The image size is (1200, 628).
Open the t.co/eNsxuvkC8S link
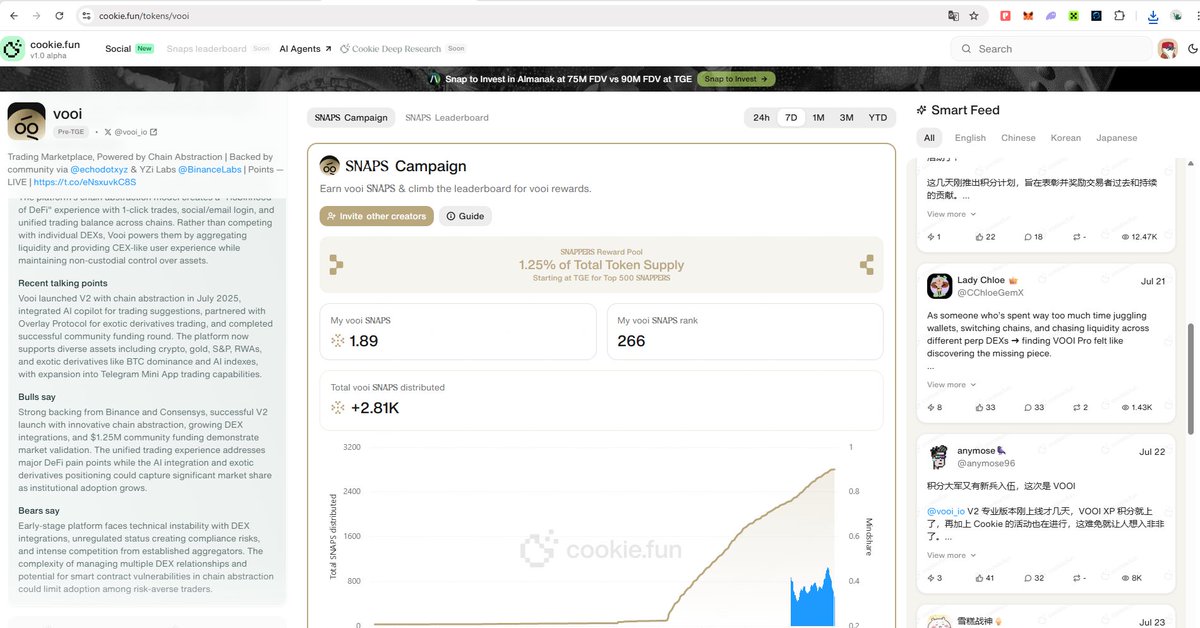pos(84,183)
